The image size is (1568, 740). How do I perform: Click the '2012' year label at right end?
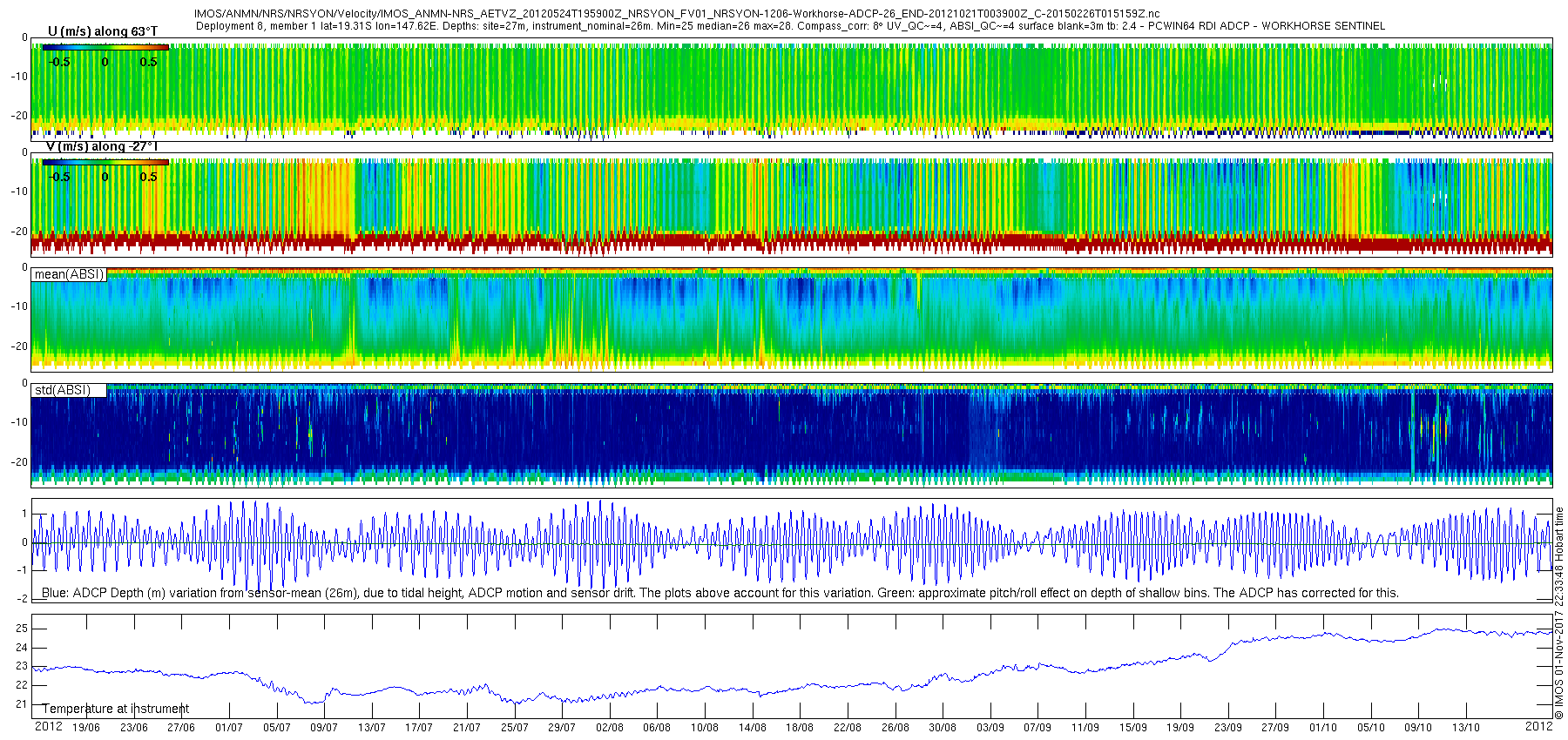pyautogui.click(x=1539, y=726)
